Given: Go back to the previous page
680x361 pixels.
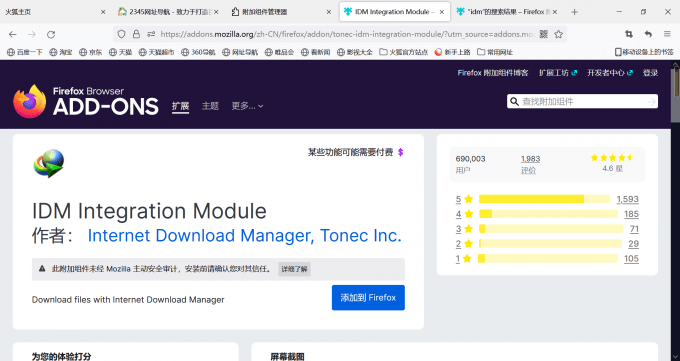Looking at the screenshot, I should tap(13, 34).
